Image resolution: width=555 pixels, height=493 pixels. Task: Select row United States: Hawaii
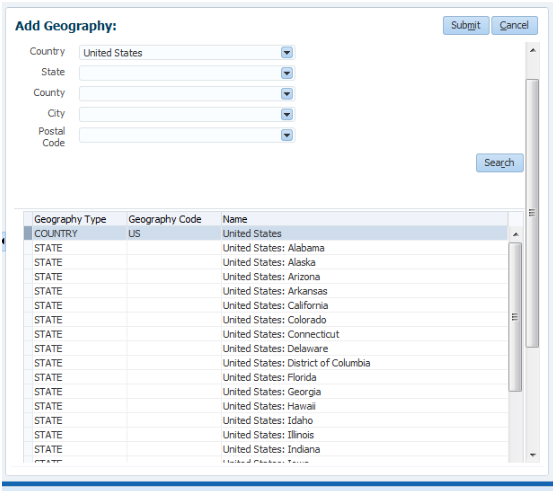pos(266,406)
